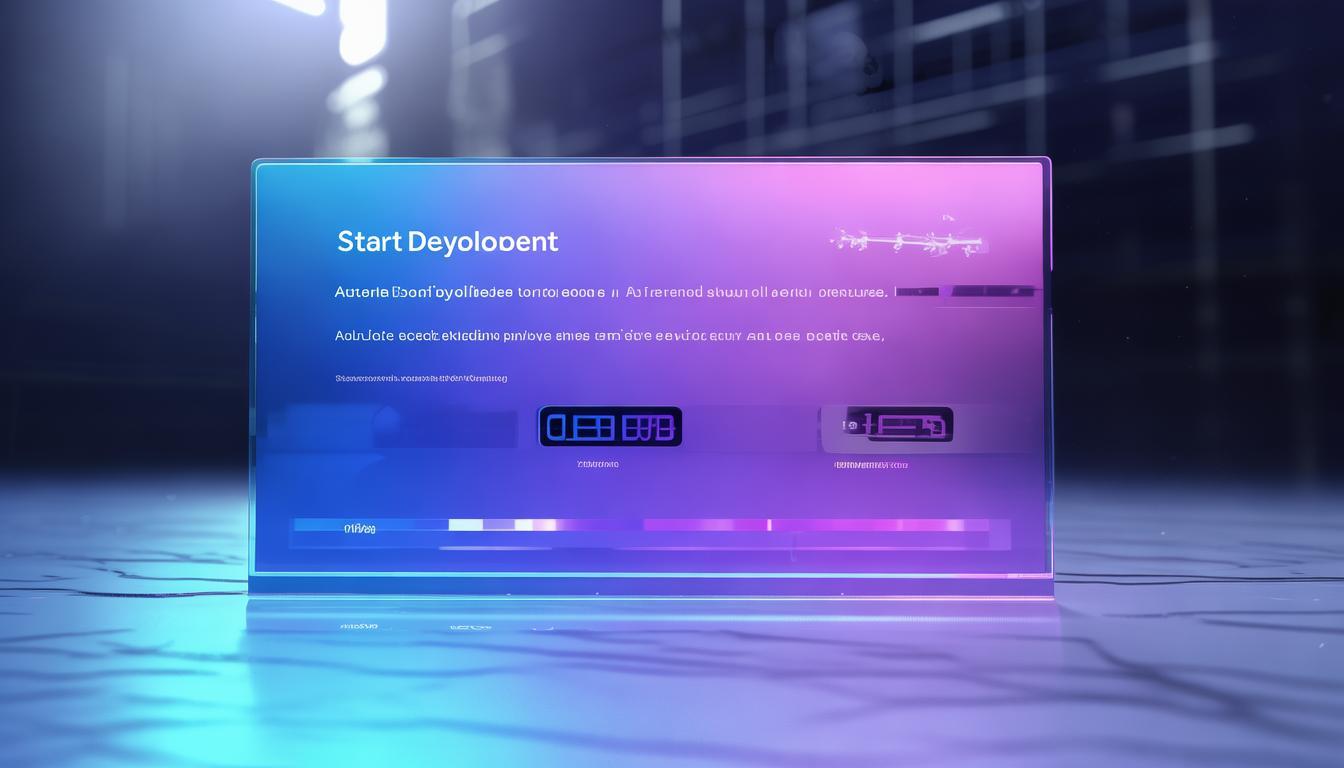This screenshot has height=768, width=1344.
Task: Click small icon at left edge of purple button
Action: pyautogui.click(x=850, y=425)
